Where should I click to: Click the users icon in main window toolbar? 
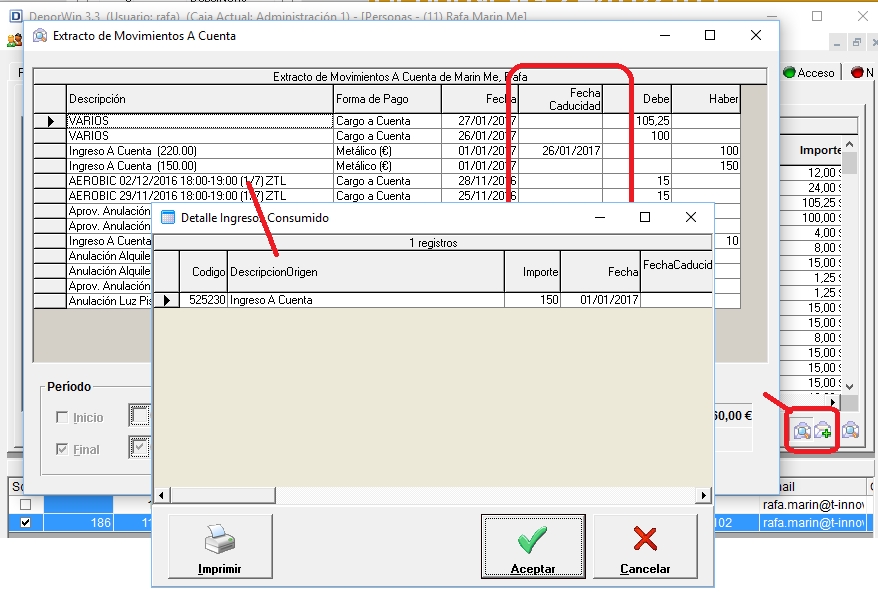click(15, 40)
